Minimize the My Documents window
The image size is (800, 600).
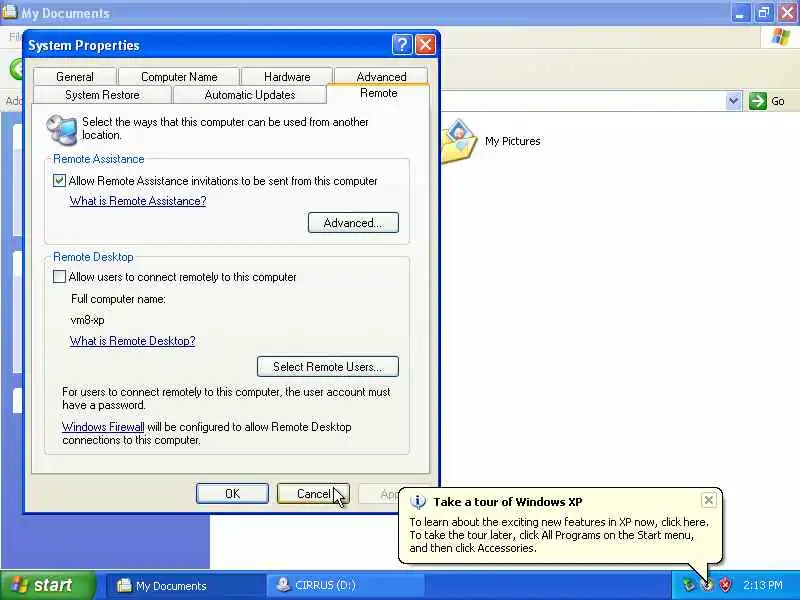pyautogui.click(x=740, y=13)
